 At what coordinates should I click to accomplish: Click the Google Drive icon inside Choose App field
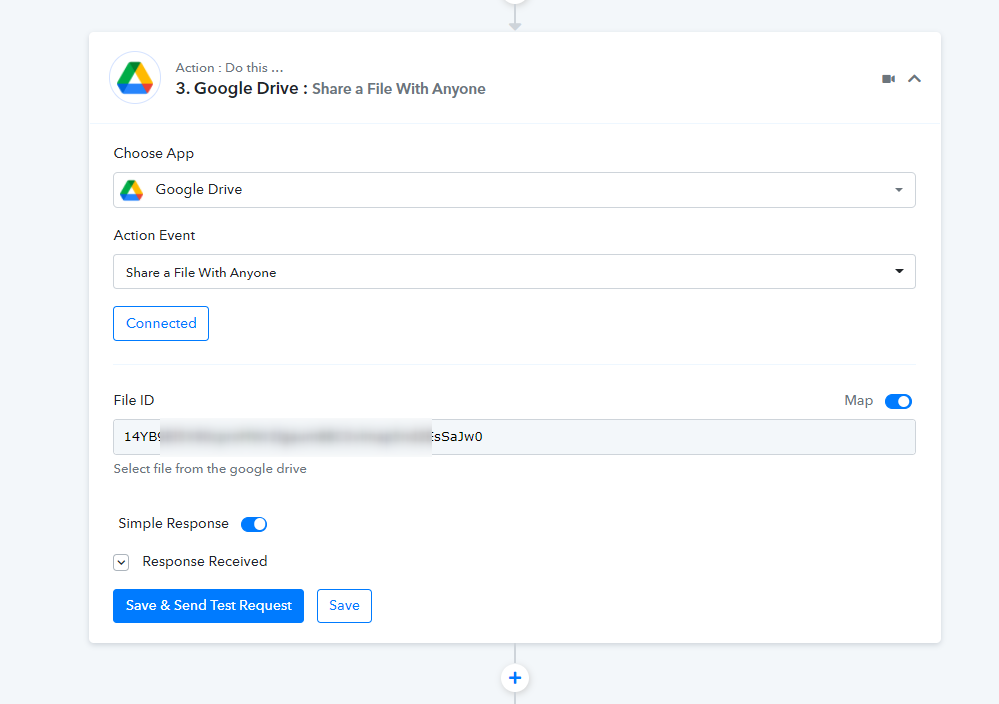click(x=132, y=190)
